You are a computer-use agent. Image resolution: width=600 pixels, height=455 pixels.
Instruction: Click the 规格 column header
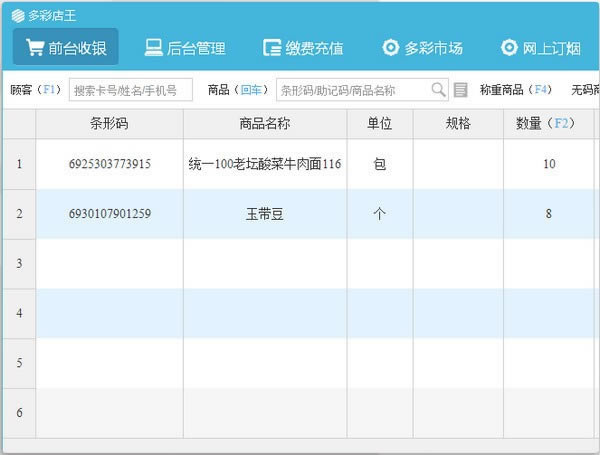[458, 124]
